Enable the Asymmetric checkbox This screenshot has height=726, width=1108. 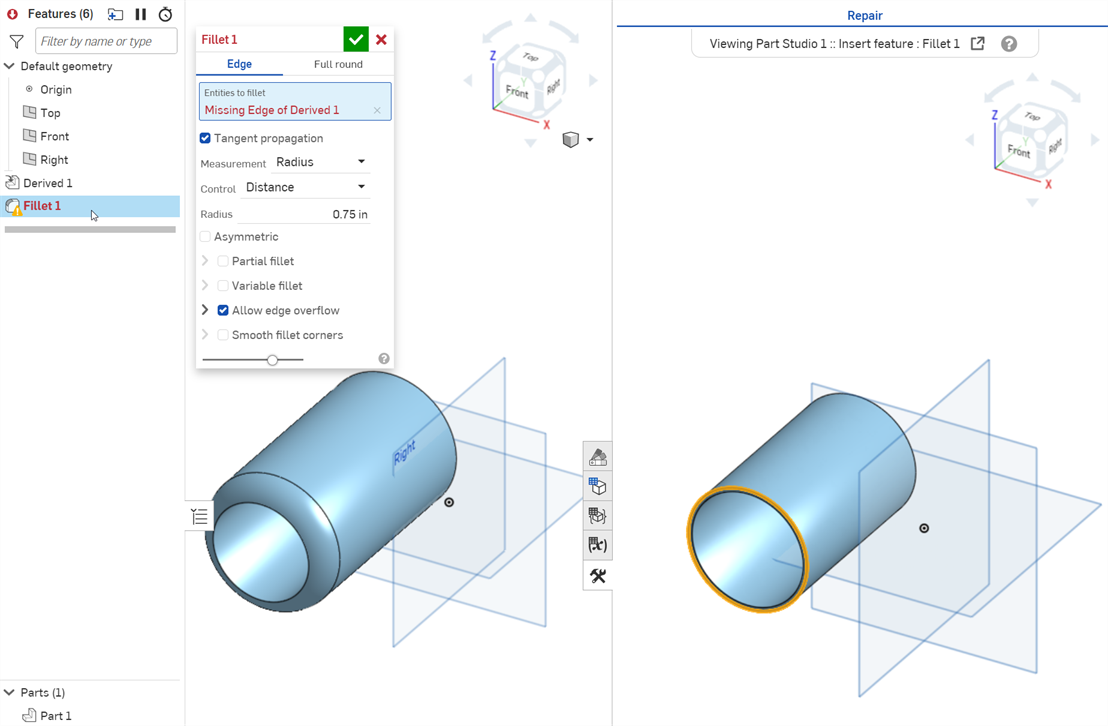coord(205,237)
